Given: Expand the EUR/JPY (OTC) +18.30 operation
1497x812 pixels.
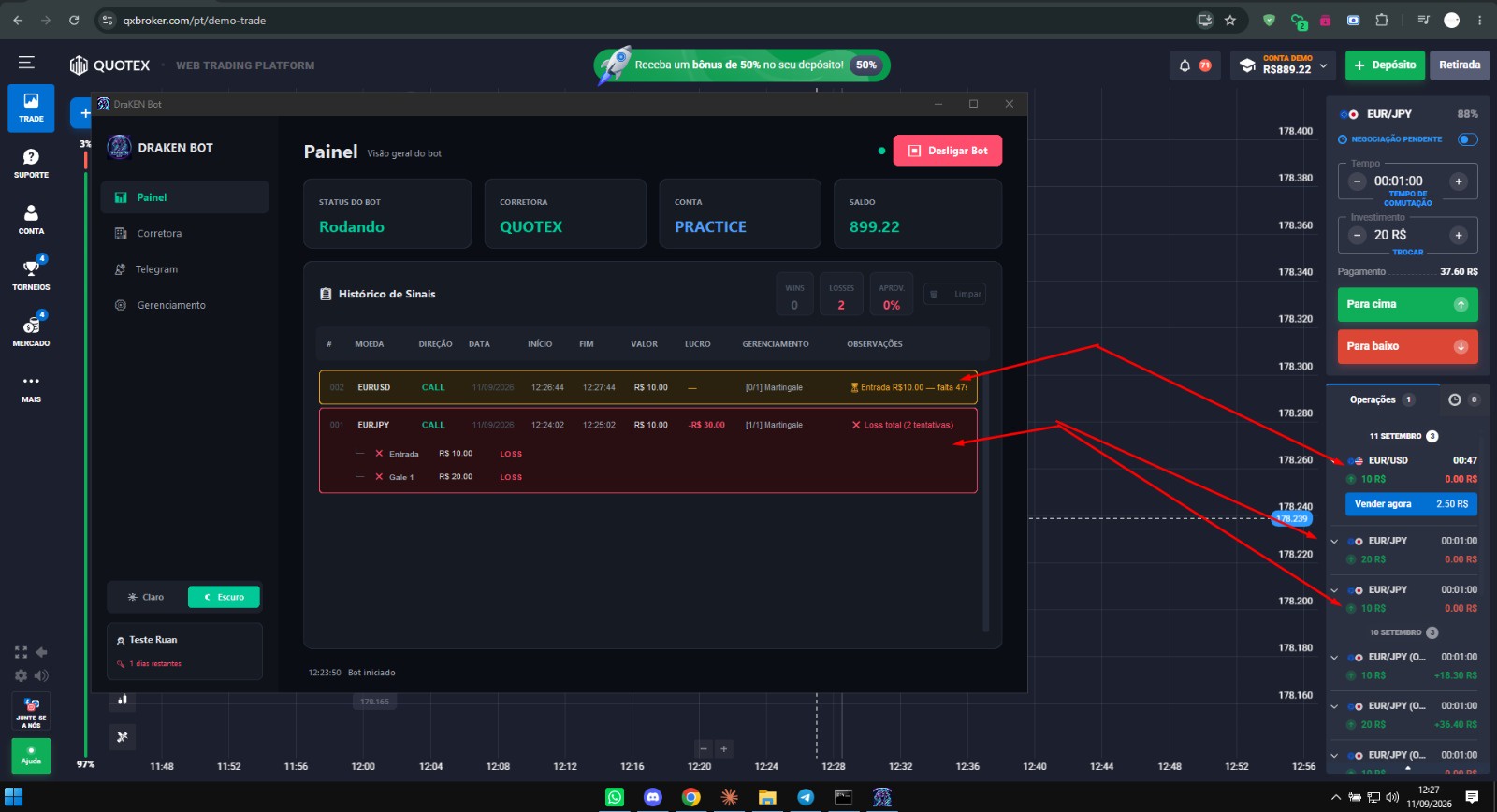Looking at the screenshot, I should point(1334,658).
